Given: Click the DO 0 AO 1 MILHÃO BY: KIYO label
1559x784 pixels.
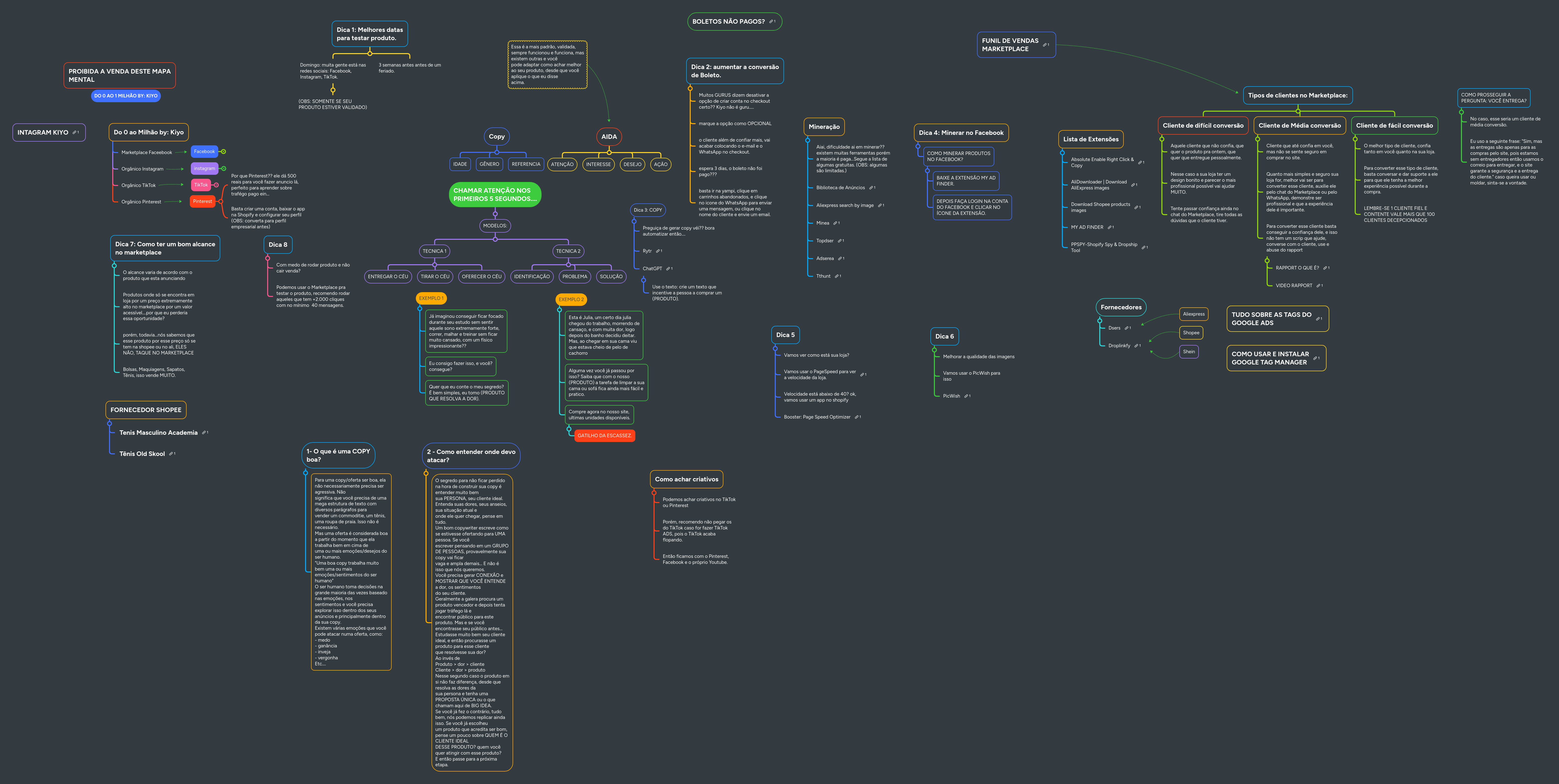Looking at the screenshot, I should tap(126, 95).
